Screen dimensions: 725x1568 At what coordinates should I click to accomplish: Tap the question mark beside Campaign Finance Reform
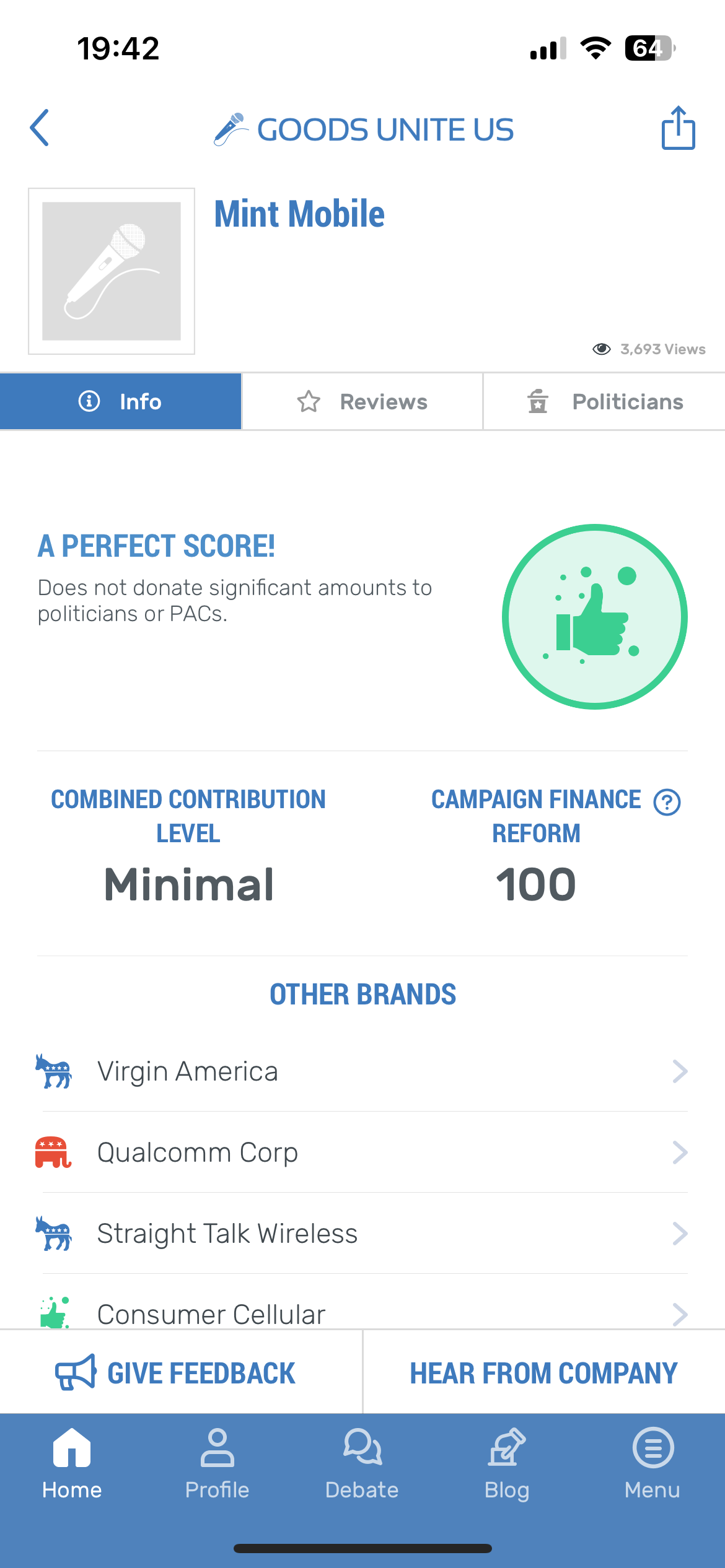point(667,802)
